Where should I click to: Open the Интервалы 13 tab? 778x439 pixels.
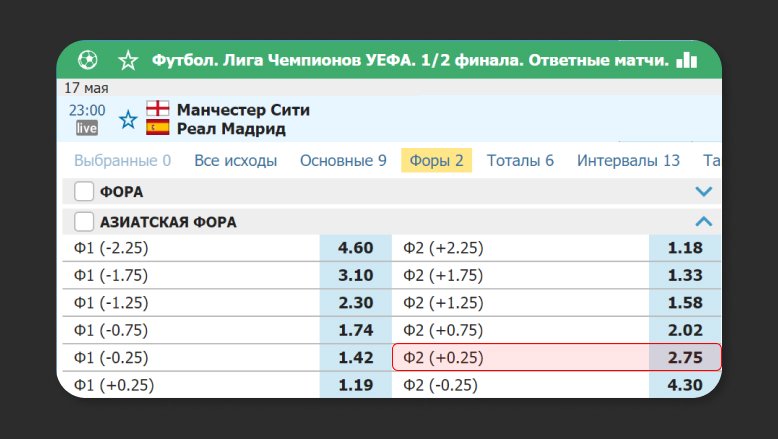pos(629,160)
